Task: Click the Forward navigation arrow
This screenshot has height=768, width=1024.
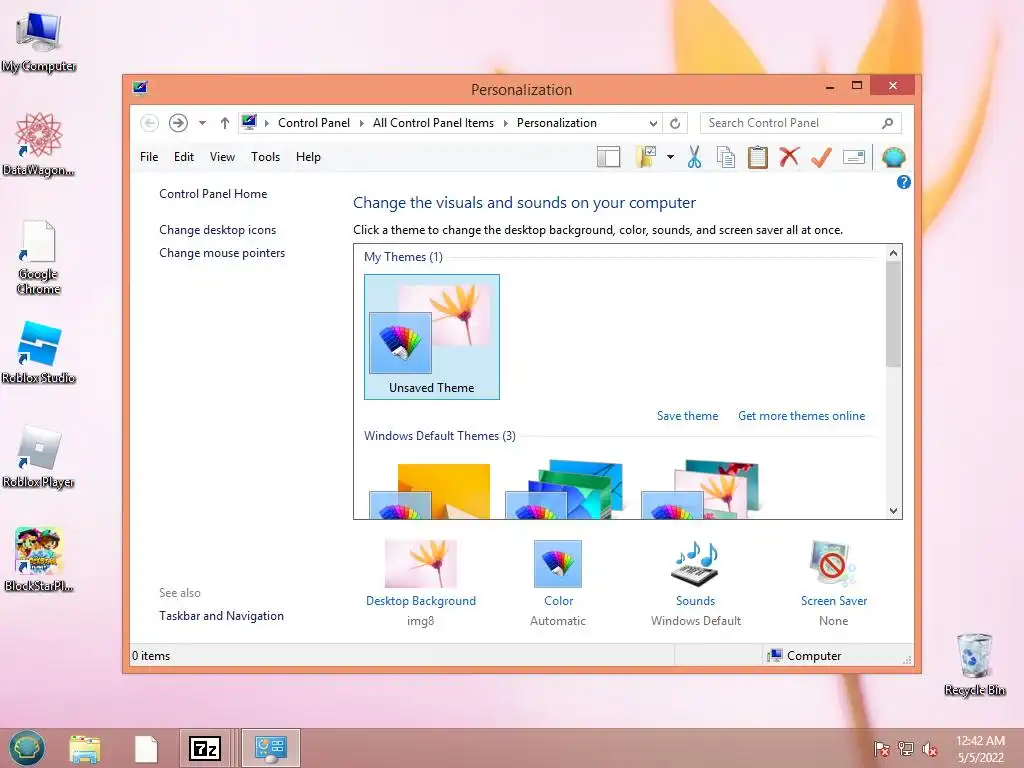Action: [x=178, y=123]
